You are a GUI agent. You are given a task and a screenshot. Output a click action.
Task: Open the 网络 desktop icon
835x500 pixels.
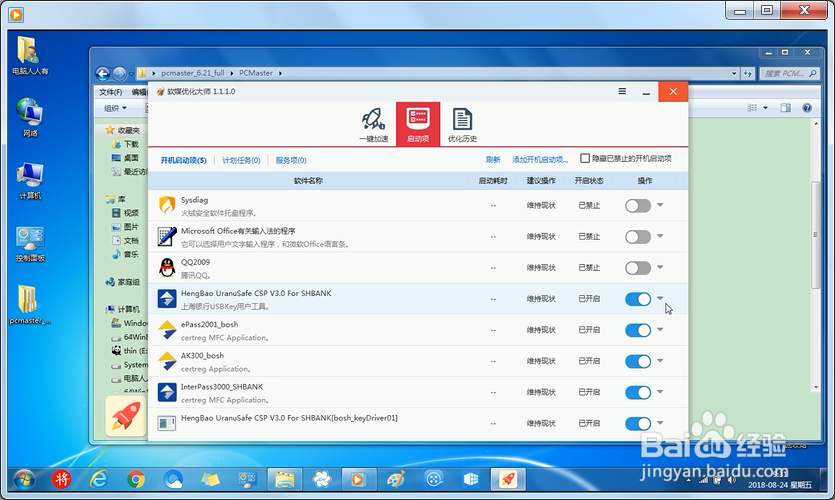[29, 117]
